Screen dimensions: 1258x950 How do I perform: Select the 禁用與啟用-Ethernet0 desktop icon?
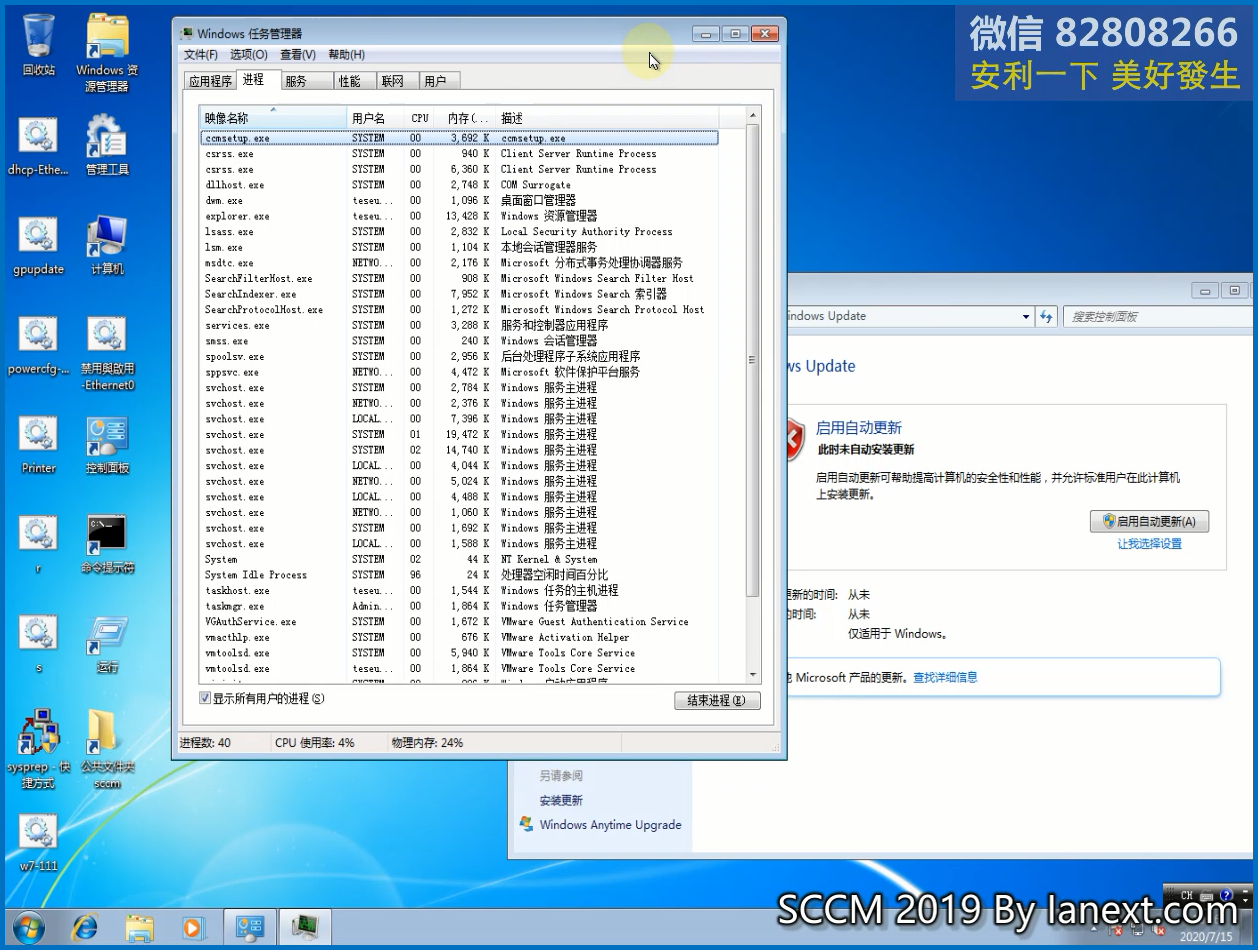pos(107,353)
